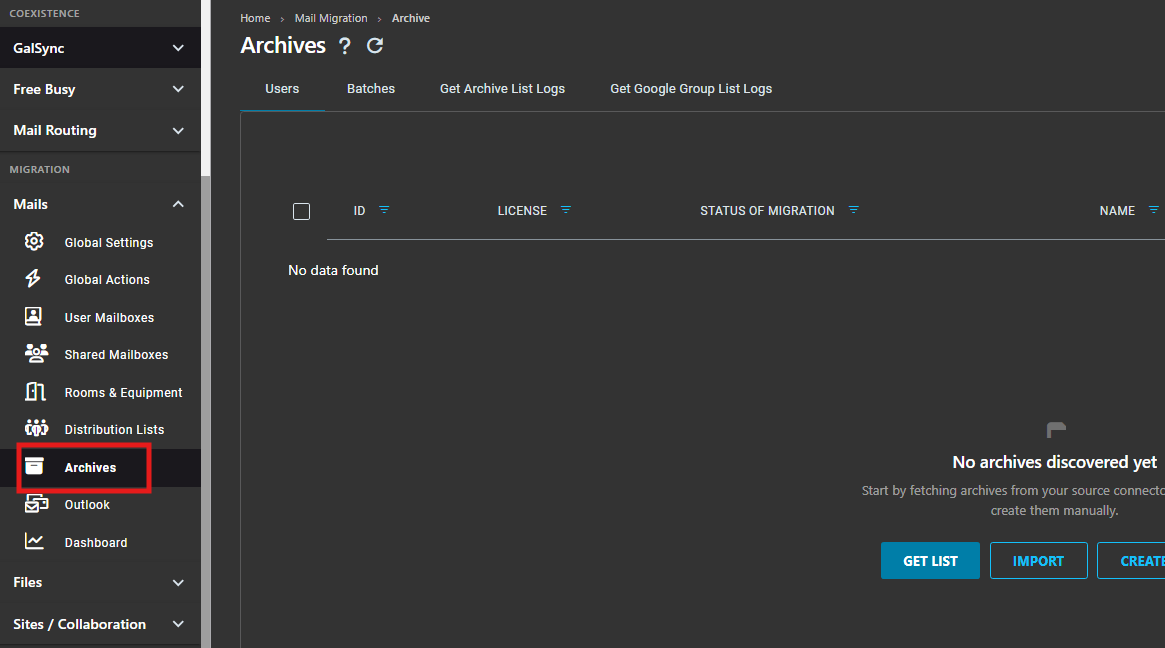Toggle the select-all checkbox in table header
The width and height of the screenshot is (1165, 648).
[302, 212]
